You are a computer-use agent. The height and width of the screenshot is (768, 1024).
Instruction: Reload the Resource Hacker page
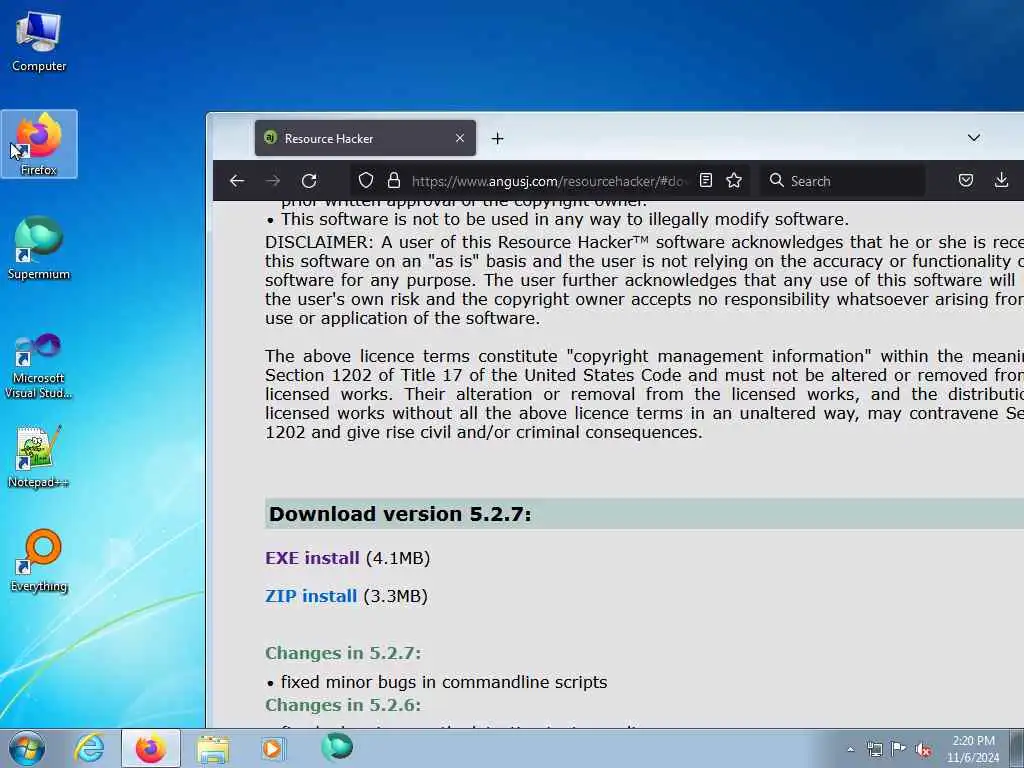coord(310,181)
